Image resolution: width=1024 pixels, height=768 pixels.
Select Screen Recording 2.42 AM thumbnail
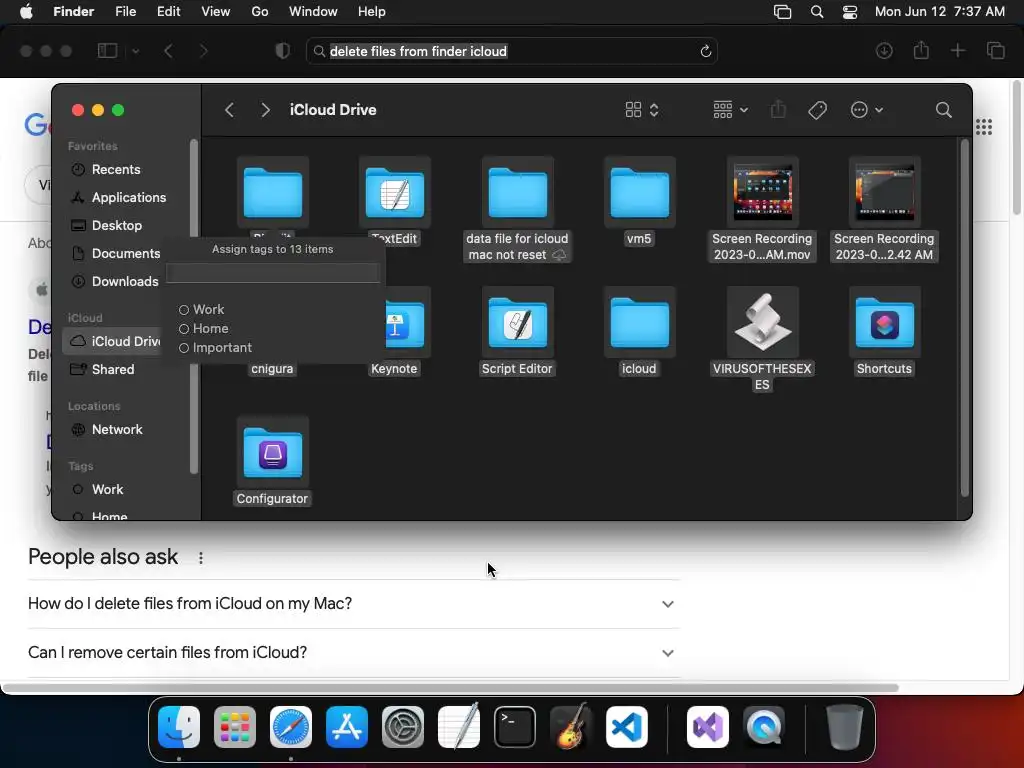(x=884, y=193)
